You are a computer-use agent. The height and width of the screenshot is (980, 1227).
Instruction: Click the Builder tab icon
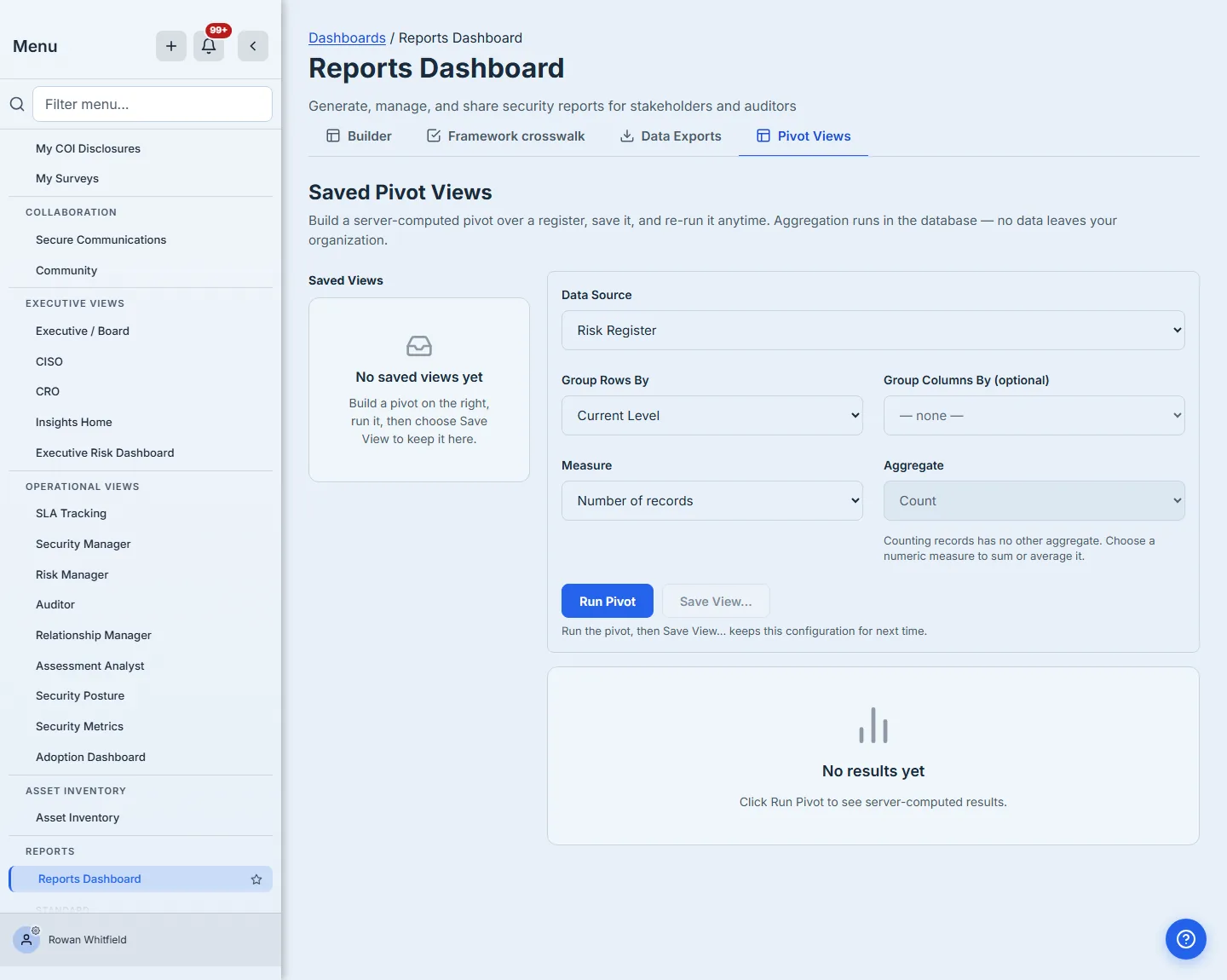[x=333, y=136]
